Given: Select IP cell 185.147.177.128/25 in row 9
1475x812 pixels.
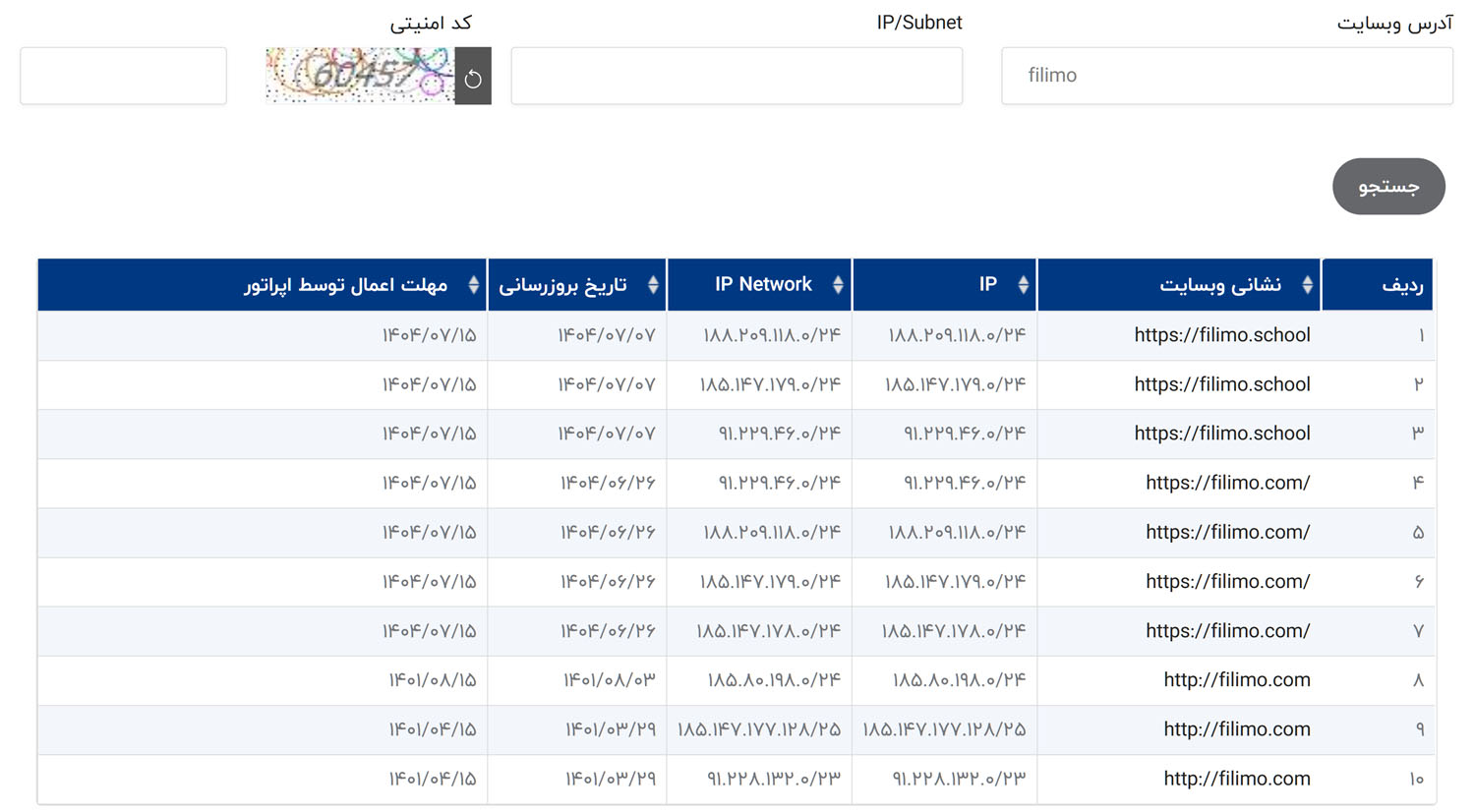Looking at the screenshot, I should coord(943,729).
